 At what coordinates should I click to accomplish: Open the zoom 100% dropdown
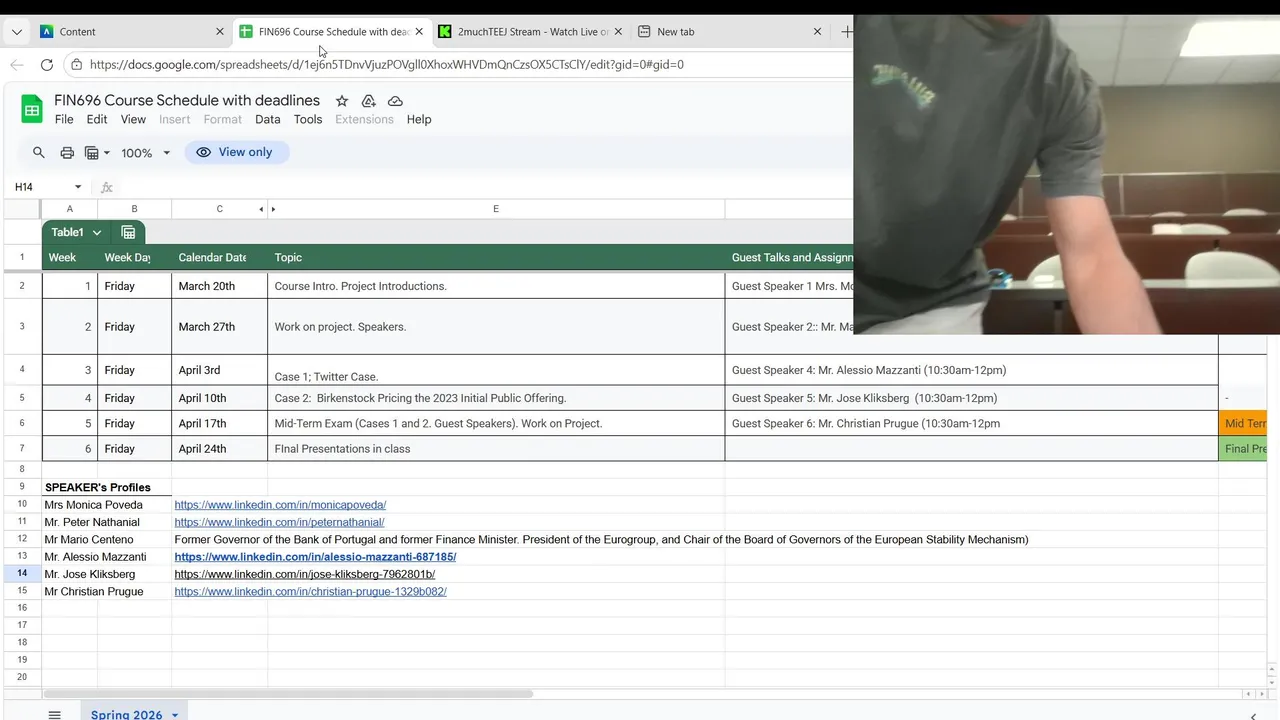point(146,153)
